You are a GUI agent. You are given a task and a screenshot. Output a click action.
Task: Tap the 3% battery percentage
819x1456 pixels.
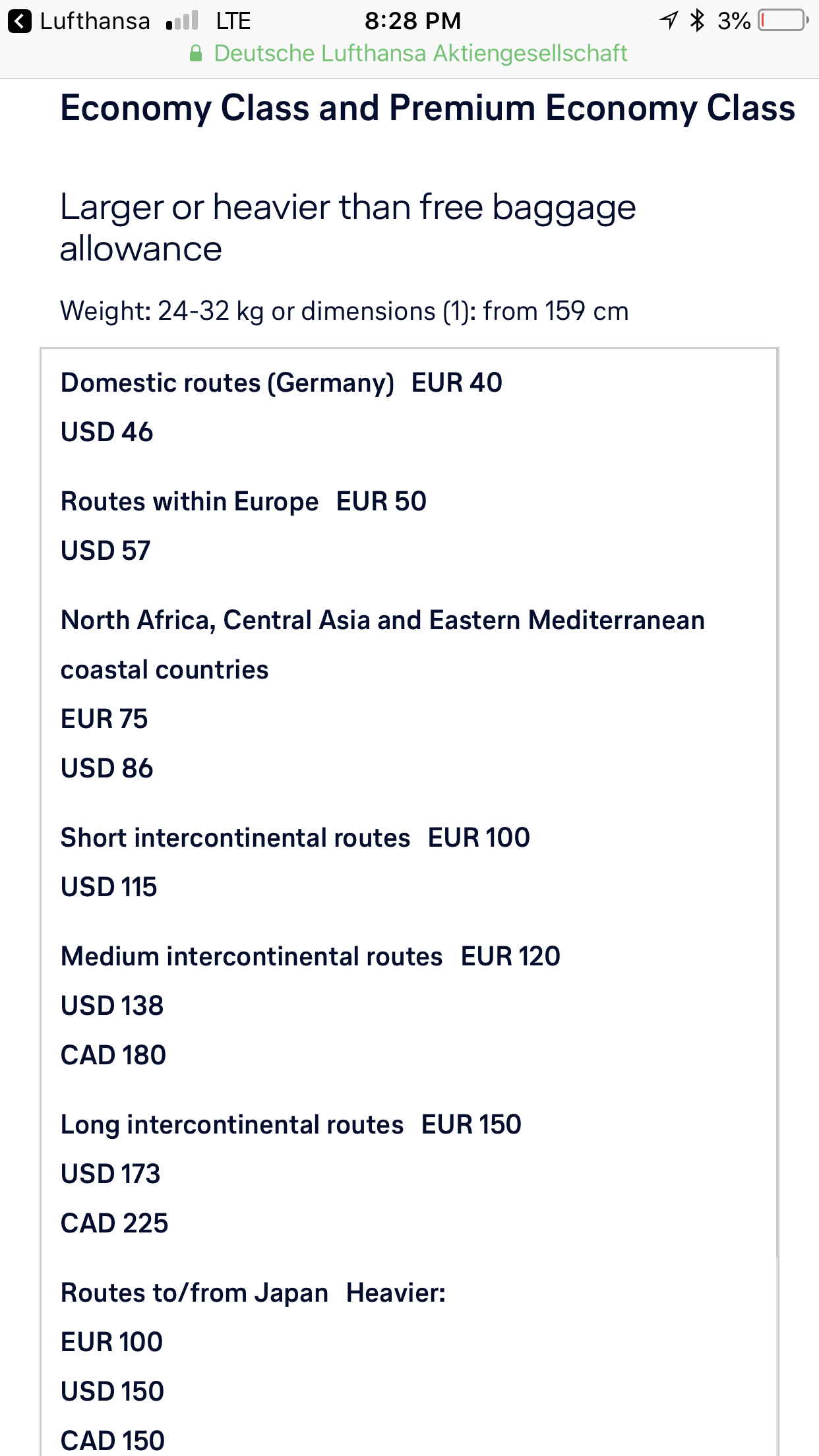(x=734, y=21)
